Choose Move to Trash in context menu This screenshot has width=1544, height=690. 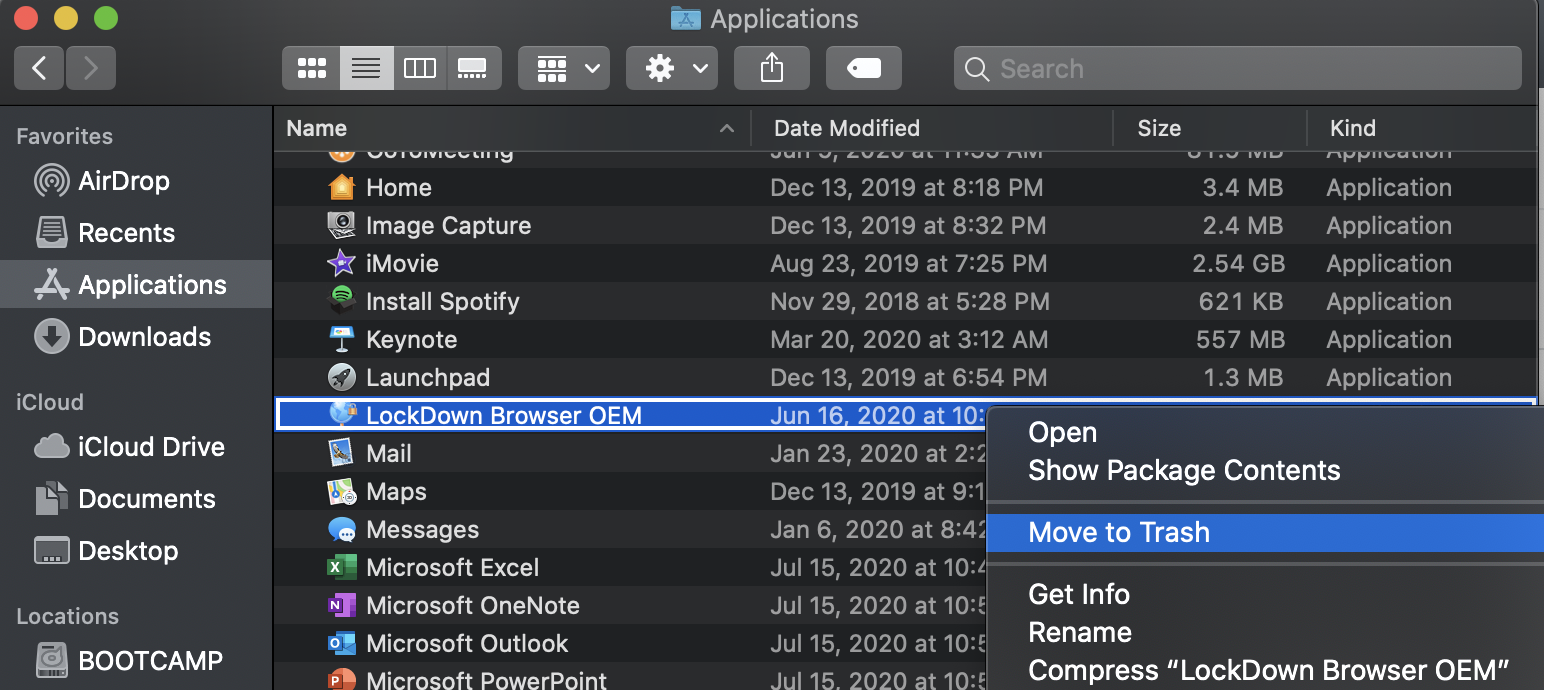point(1119,532)
